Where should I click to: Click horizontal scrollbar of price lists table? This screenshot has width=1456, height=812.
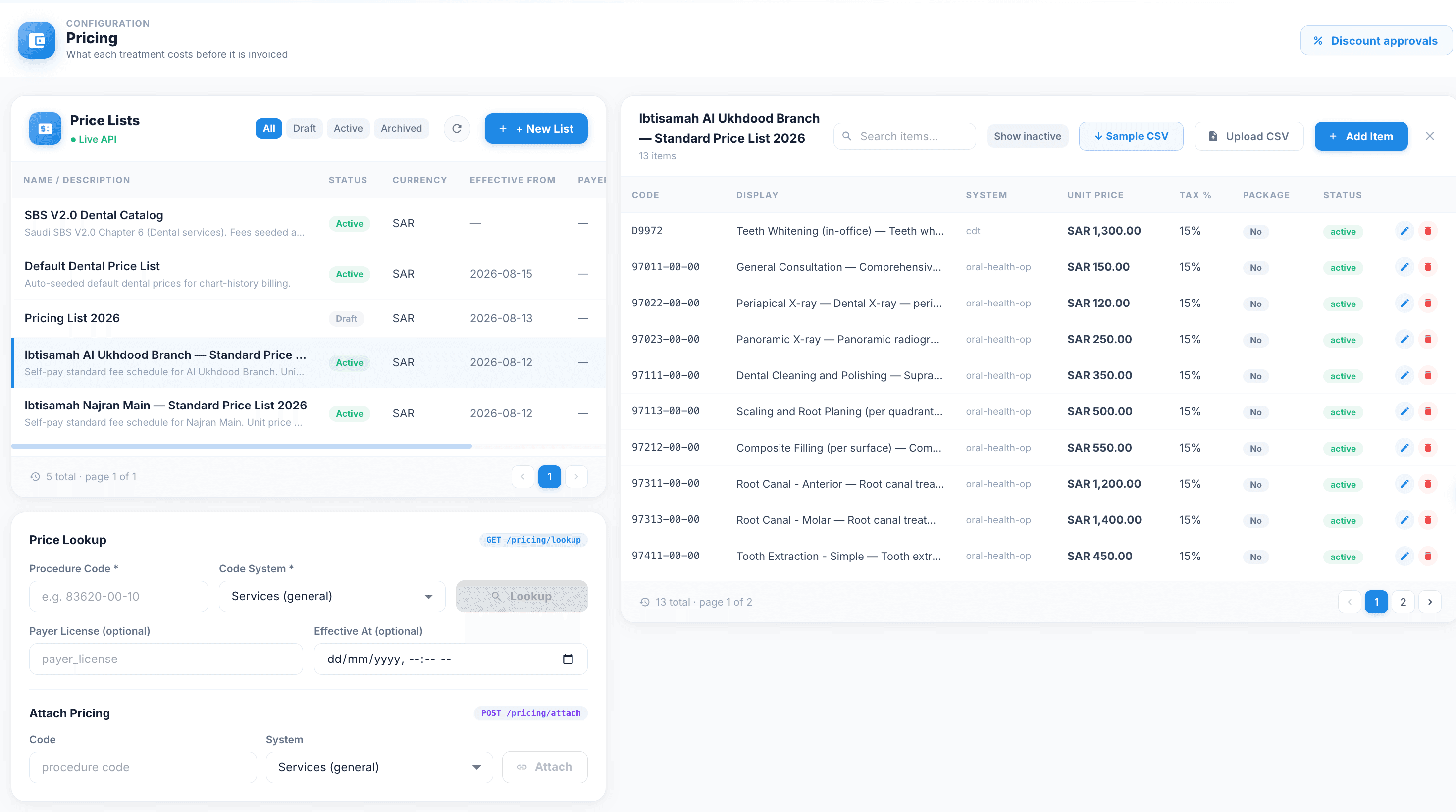[x=241, y=446]
